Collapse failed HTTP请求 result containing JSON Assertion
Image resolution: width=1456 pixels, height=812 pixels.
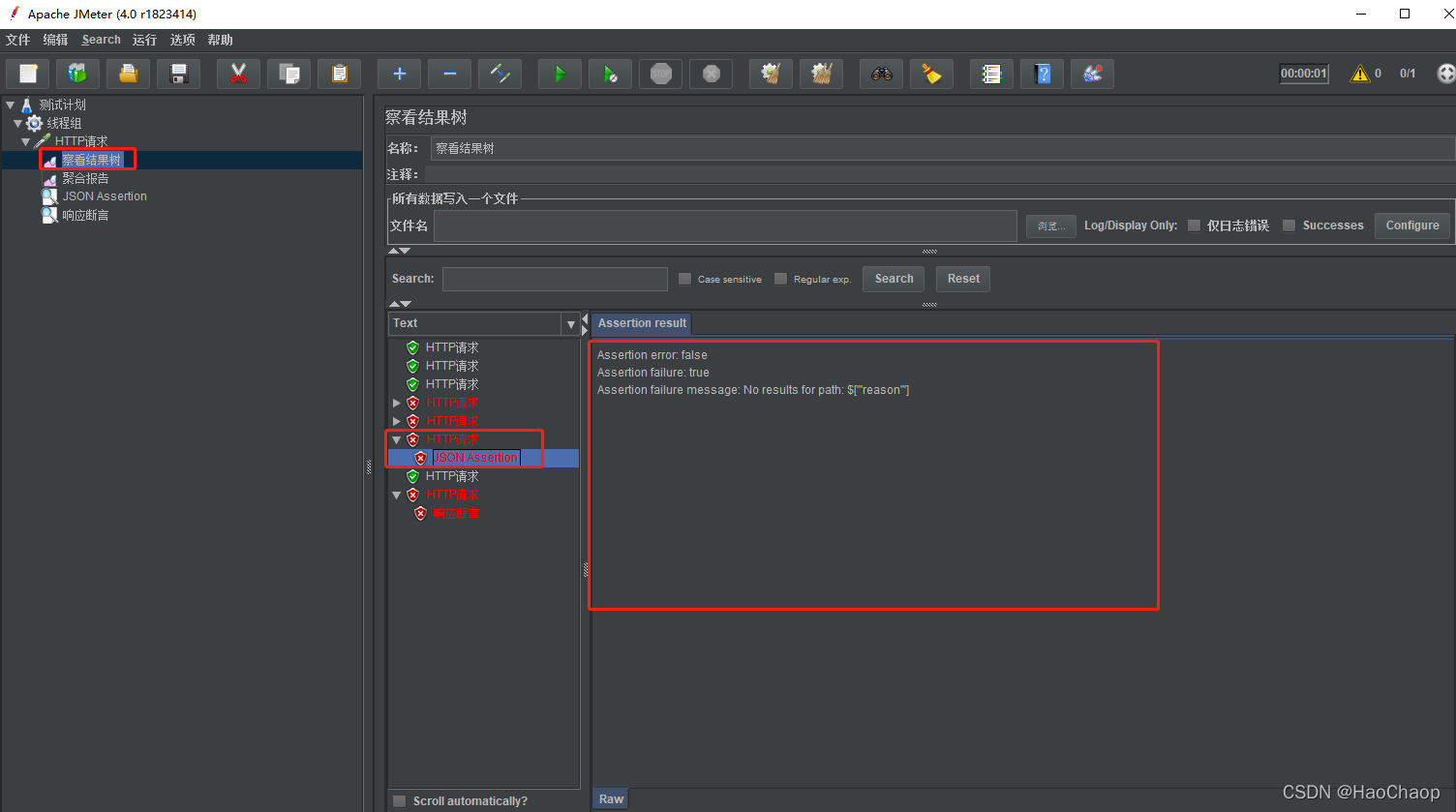[x=396, y=439]
